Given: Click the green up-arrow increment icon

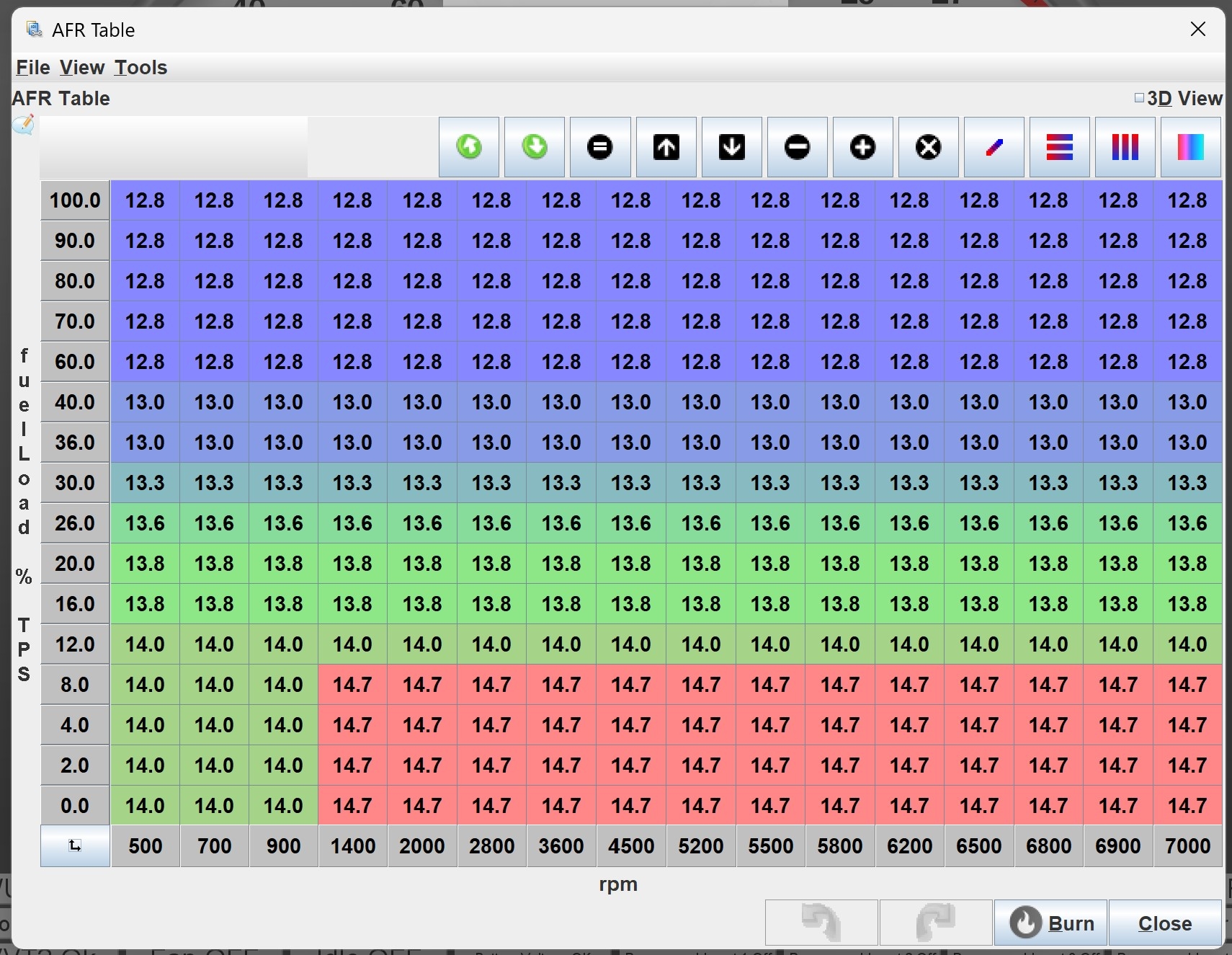Looking at the screenshot, I should pos(469,147).
